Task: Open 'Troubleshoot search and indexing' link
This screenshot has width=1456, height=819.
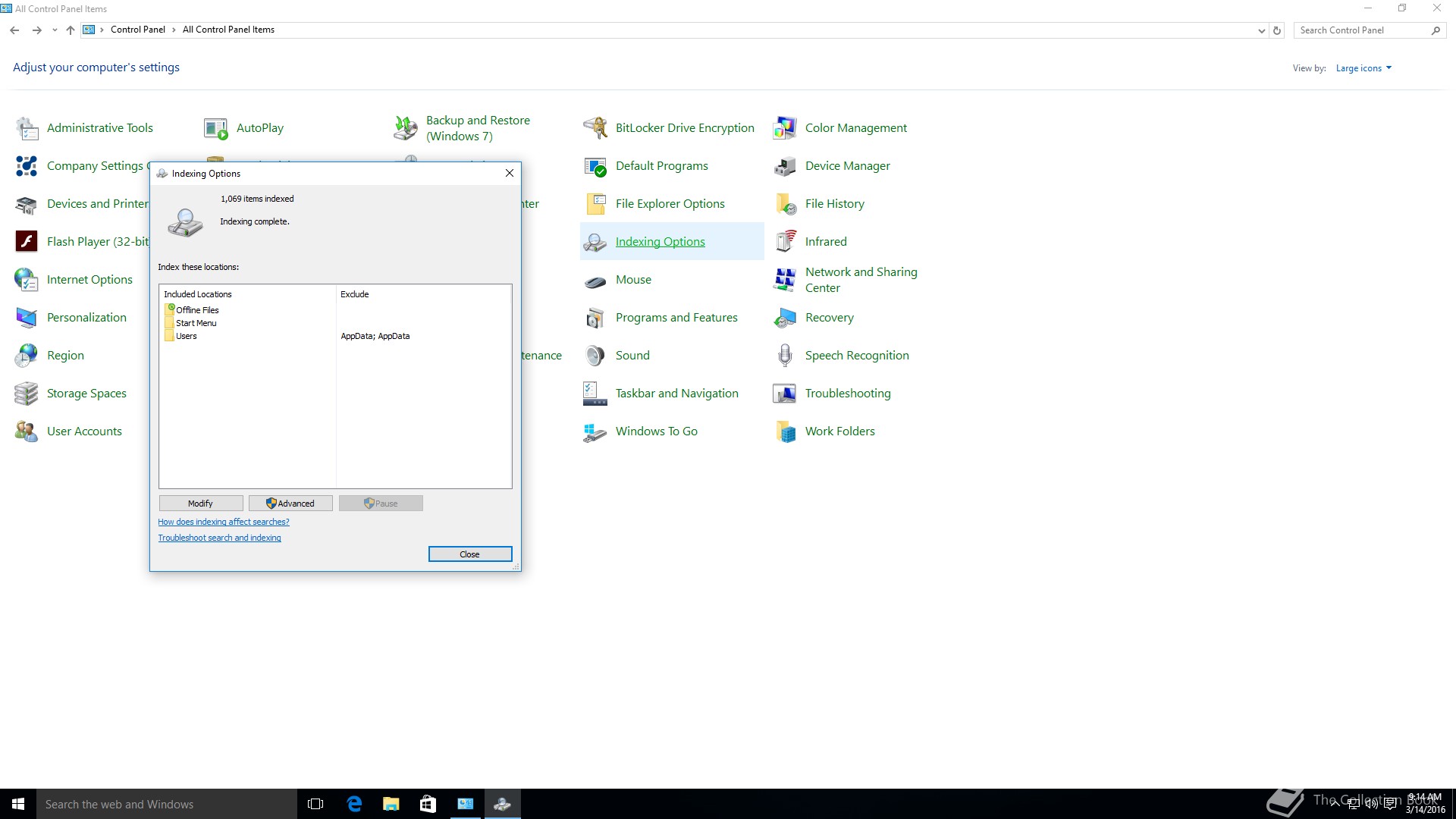Action: [219, 538]
